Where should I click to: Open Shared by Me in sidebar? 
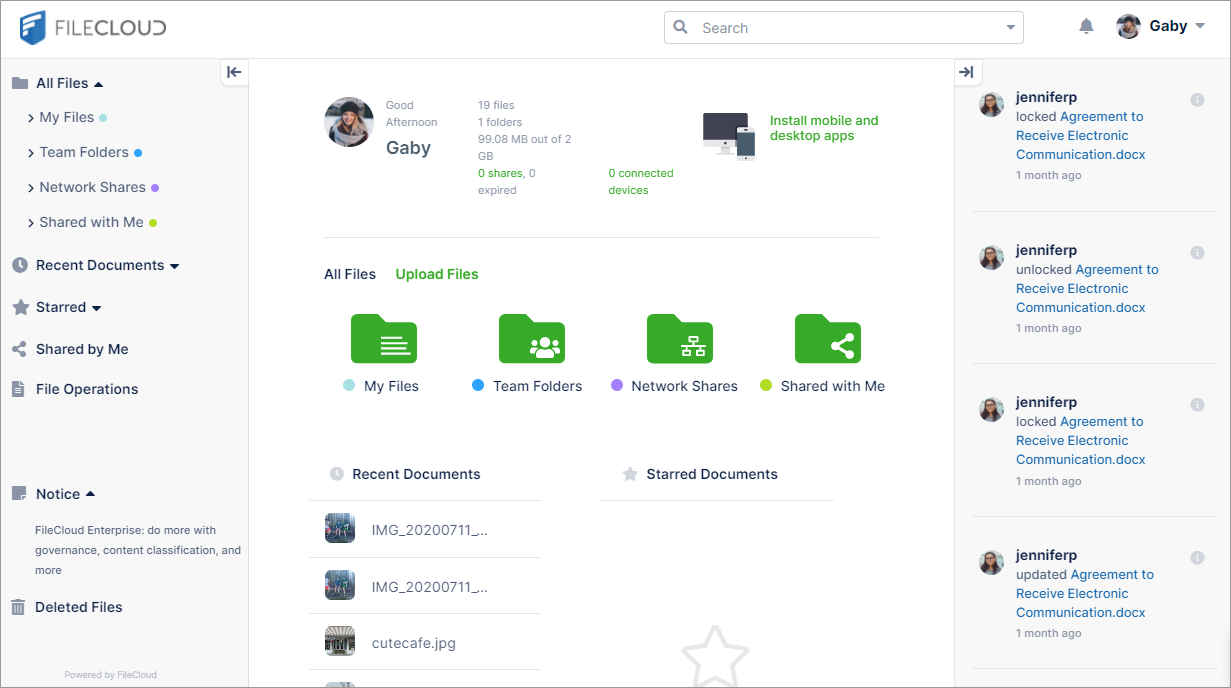(81, 349)
